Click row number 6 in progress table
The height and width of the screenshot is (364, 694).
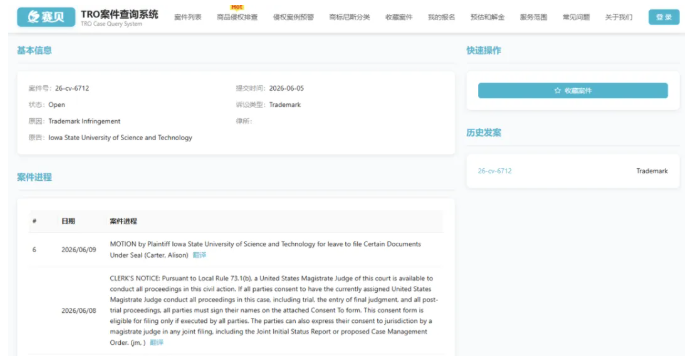[x=34, y=250]
